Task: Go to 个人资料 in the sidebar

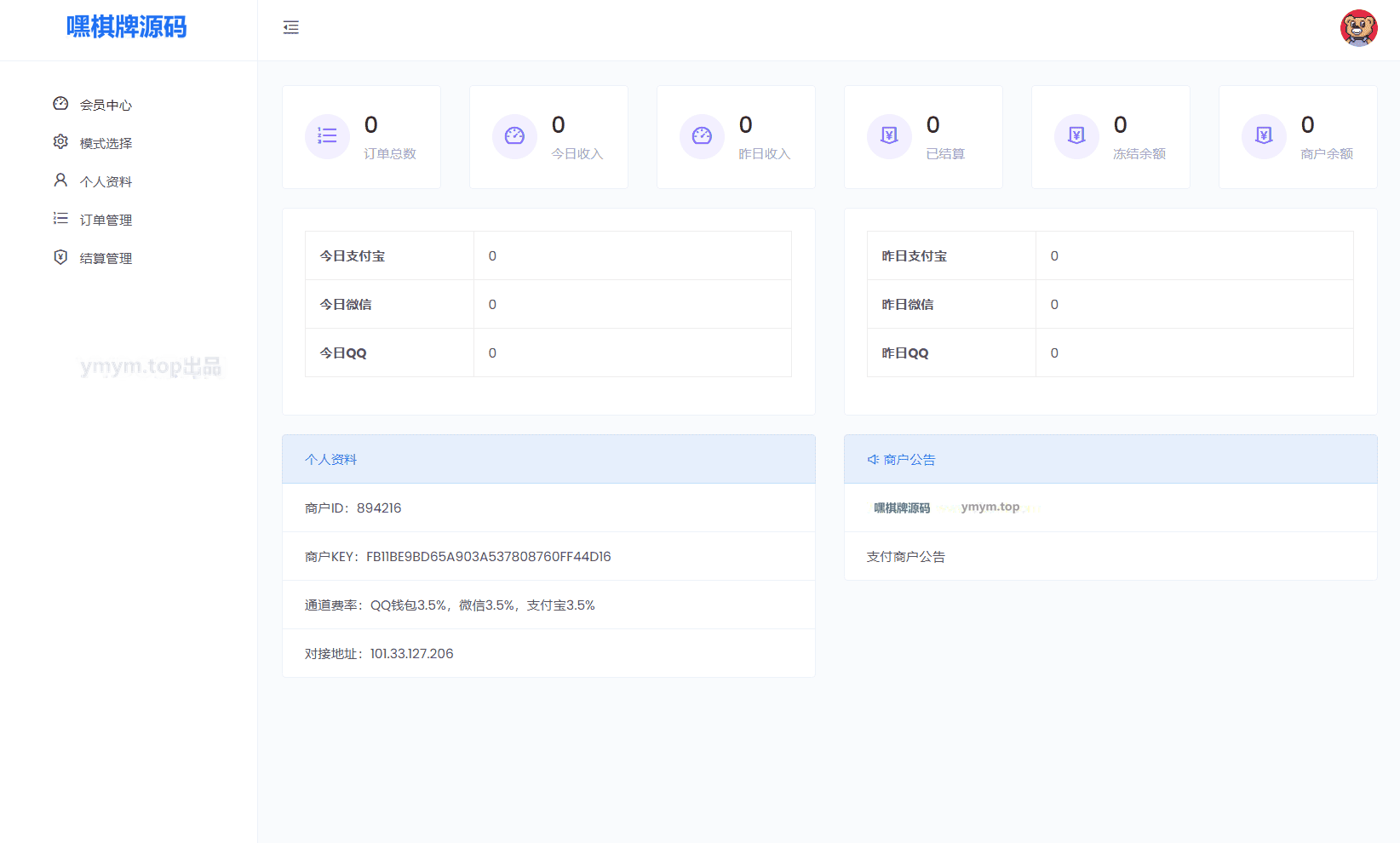Action: click(106, 181)
